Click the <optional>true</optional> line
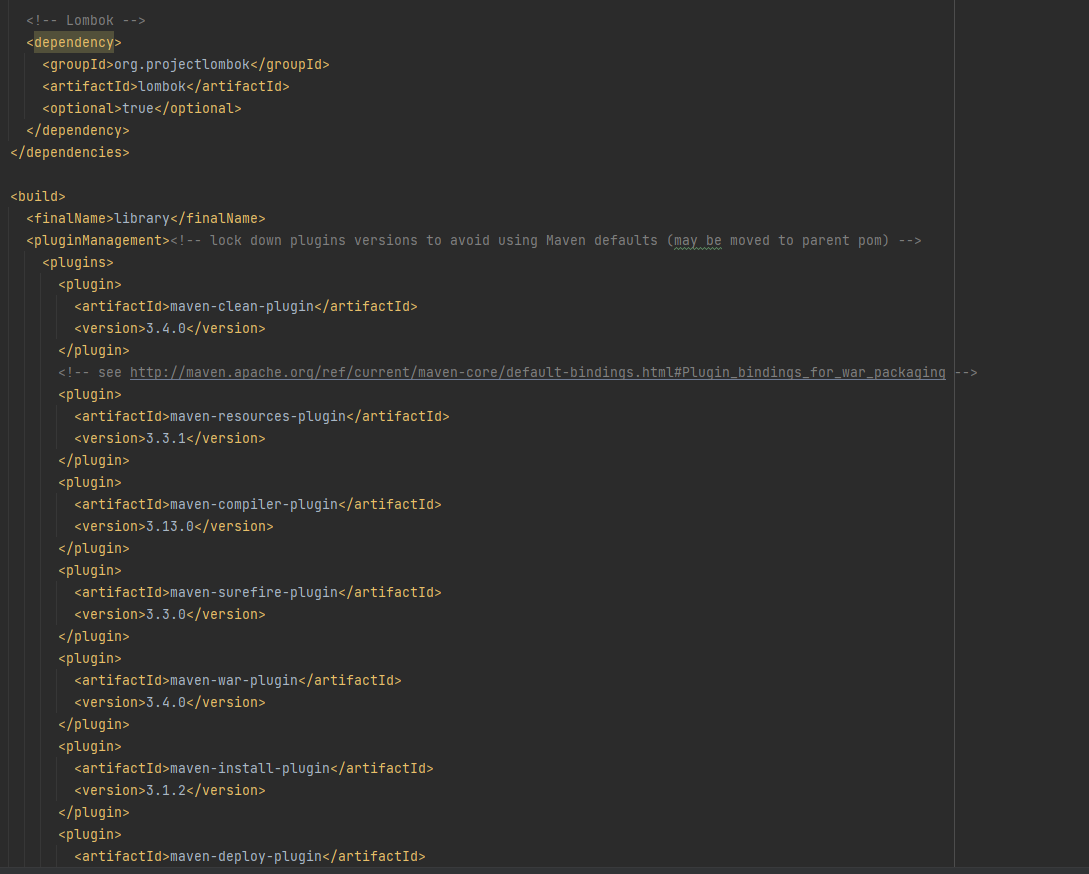 pos(142,108)
